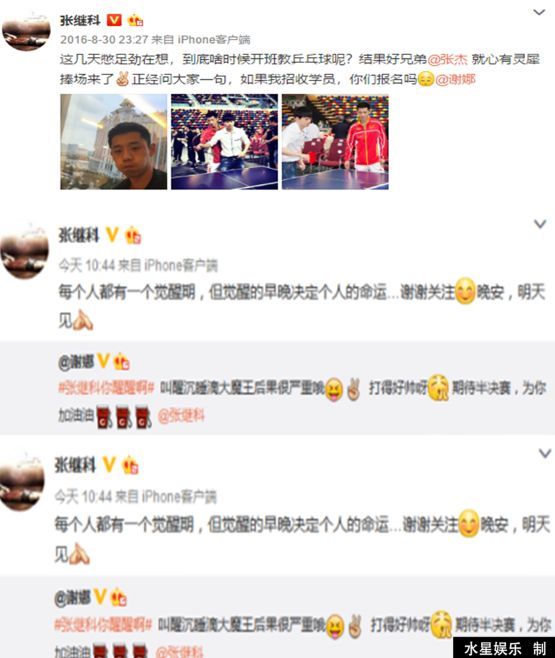This screenshot has width=555, height=658.
Task: Open the @谢娜 name in first quoted repost
Action: tap(76, 361)
